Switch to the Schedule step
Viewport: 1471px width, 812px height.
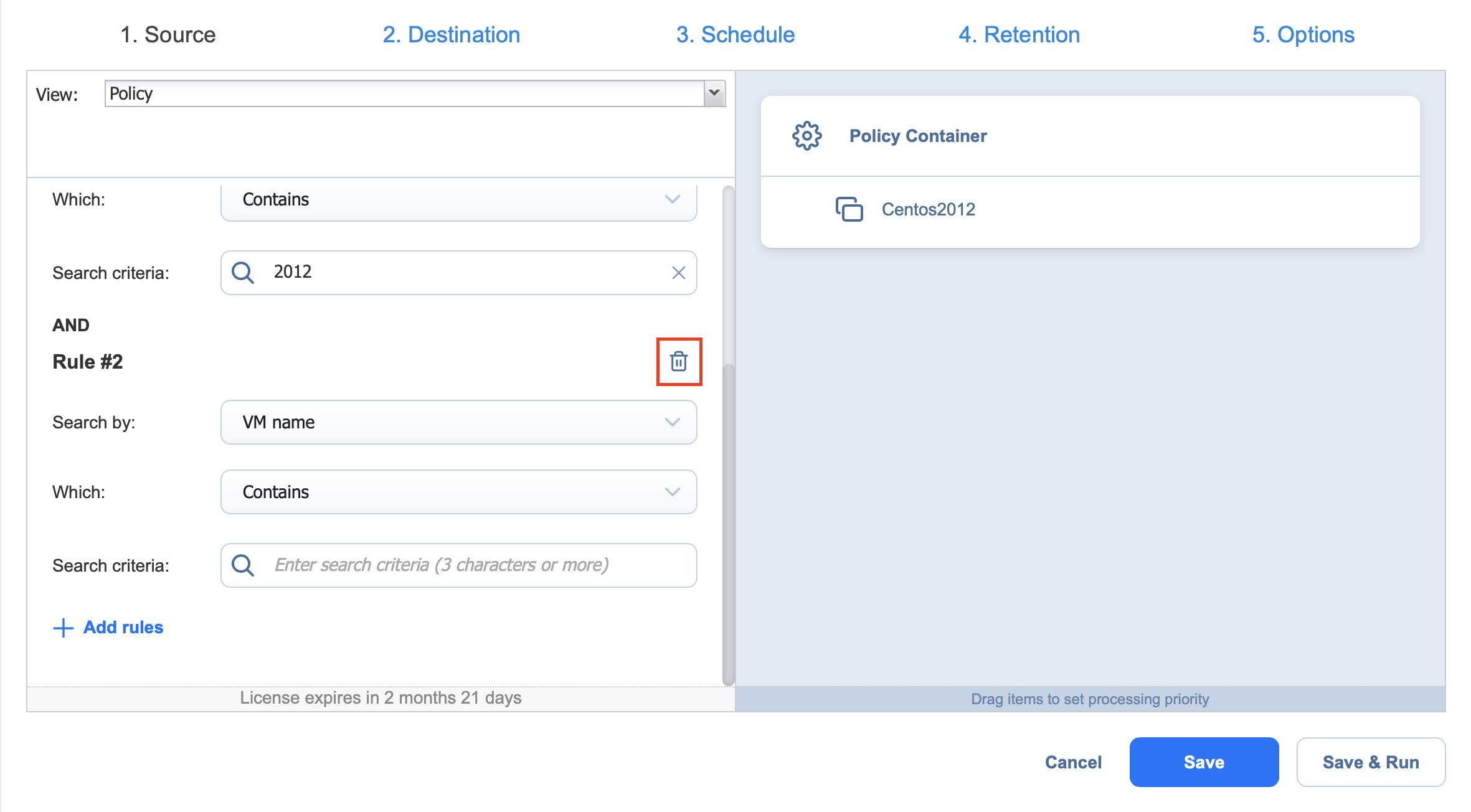pos(735,35)
